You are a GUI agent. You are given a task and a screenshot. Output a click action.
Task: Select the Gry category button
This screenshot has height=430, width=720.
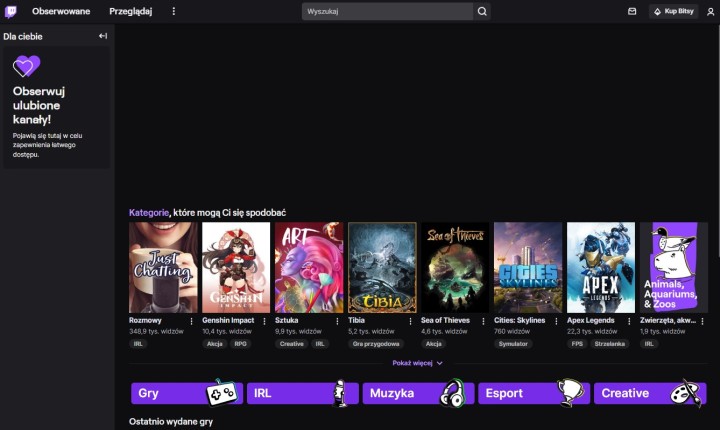pos(187,393)
